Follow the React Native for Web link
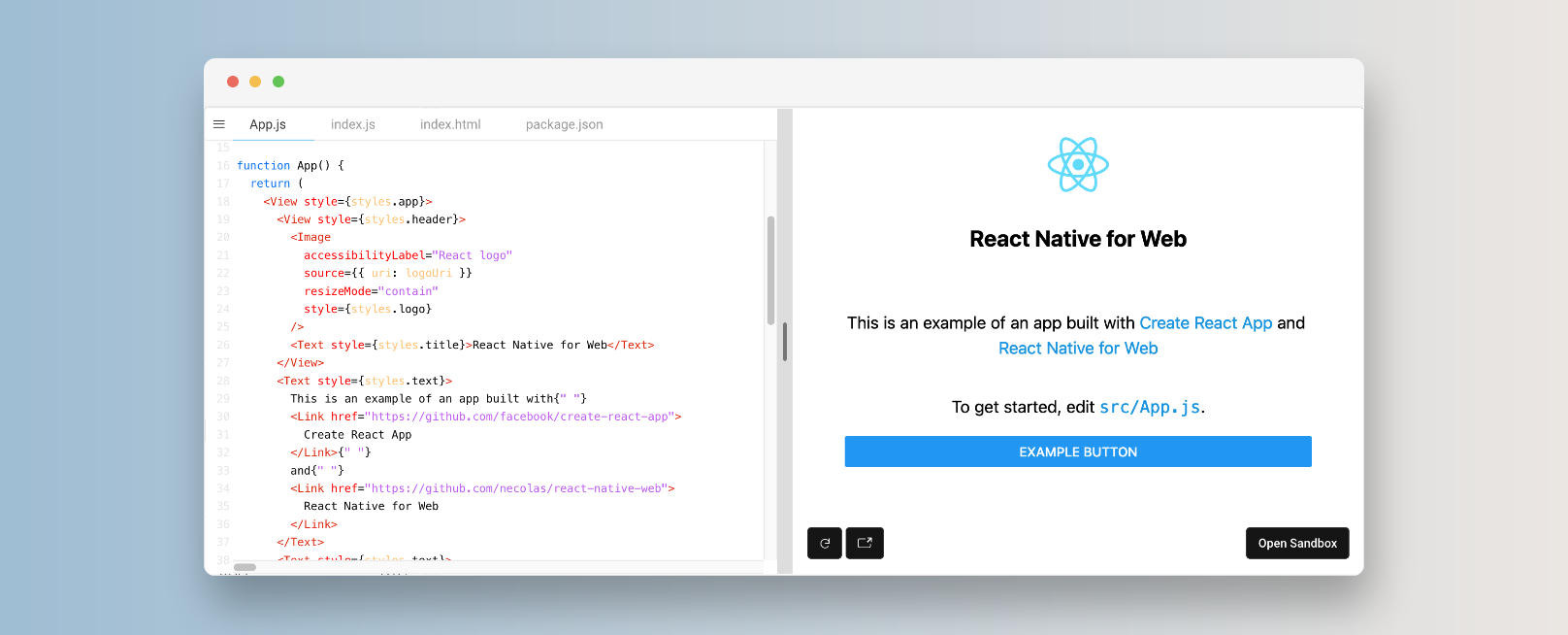 coord(1078,349)
